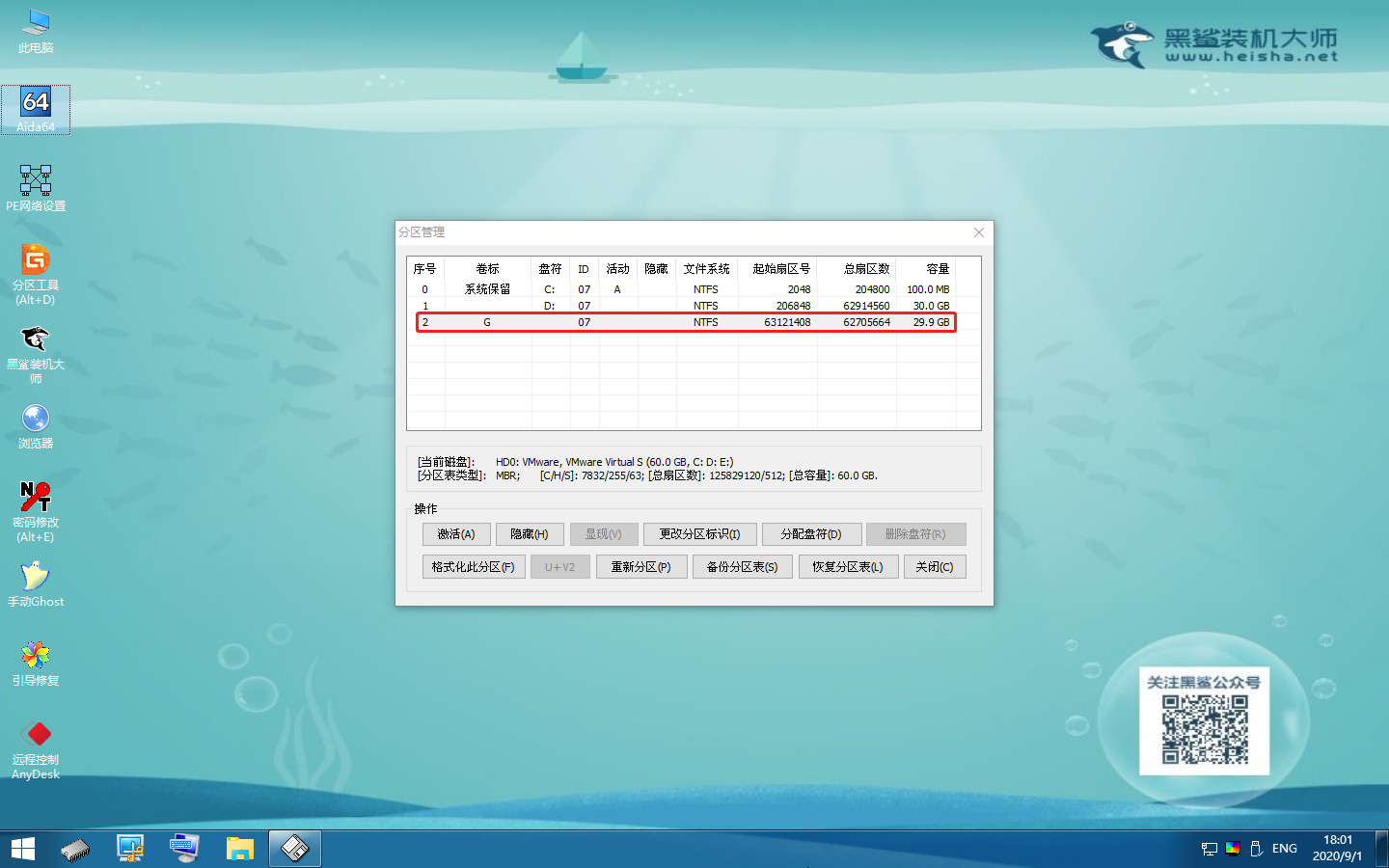Select partition row 1 with drive D
This screenshot has width=1389, height=868.
(675, 306)
